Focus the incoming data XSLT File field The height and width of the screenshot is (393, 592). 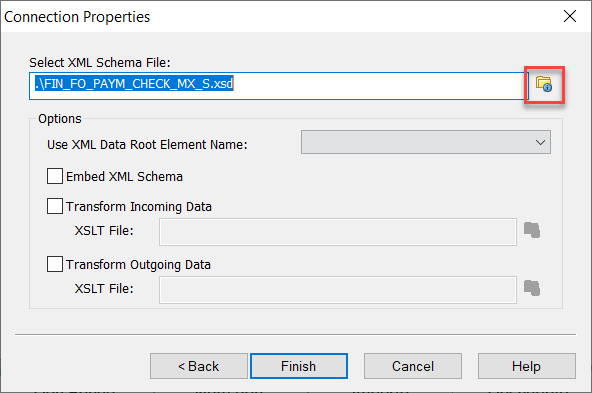(x=338, y=232)
